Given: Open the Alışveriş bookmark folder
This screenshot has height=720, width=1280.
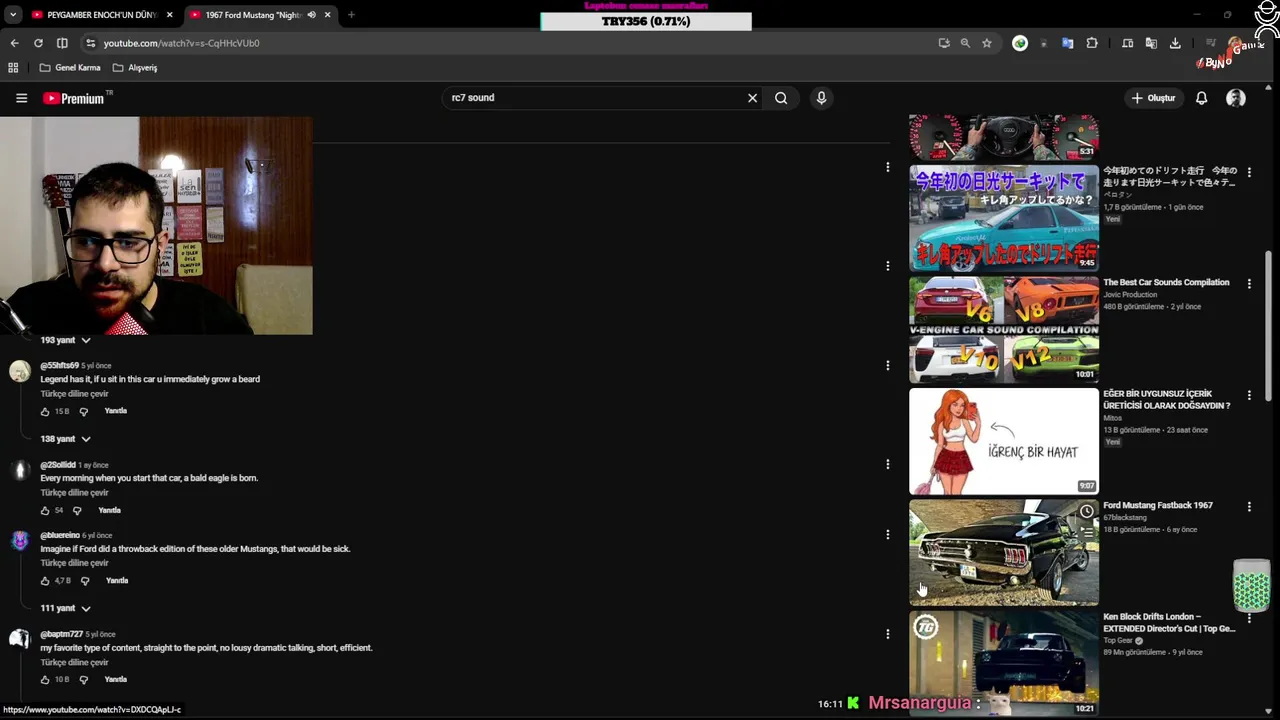Looking at the screenshot, I should pos(135,68).
